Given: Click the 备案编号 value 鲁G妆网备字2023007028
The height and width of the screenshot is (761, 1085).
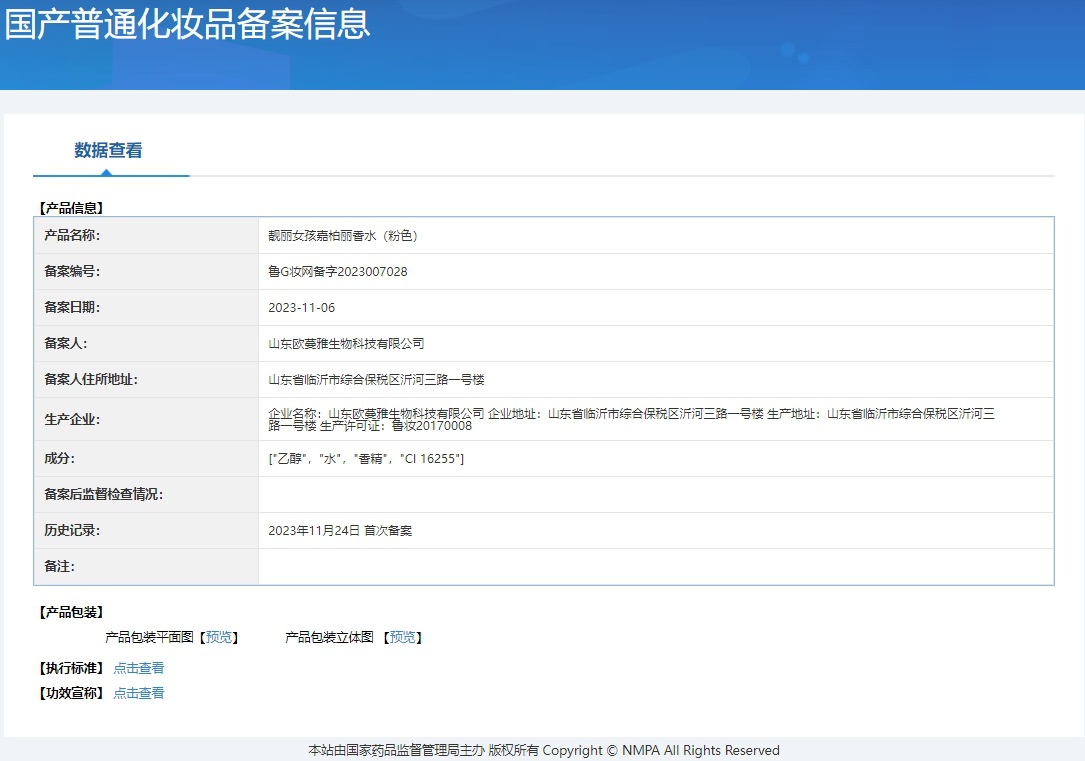Looking at the screenshot, I should tap(338, 272).
